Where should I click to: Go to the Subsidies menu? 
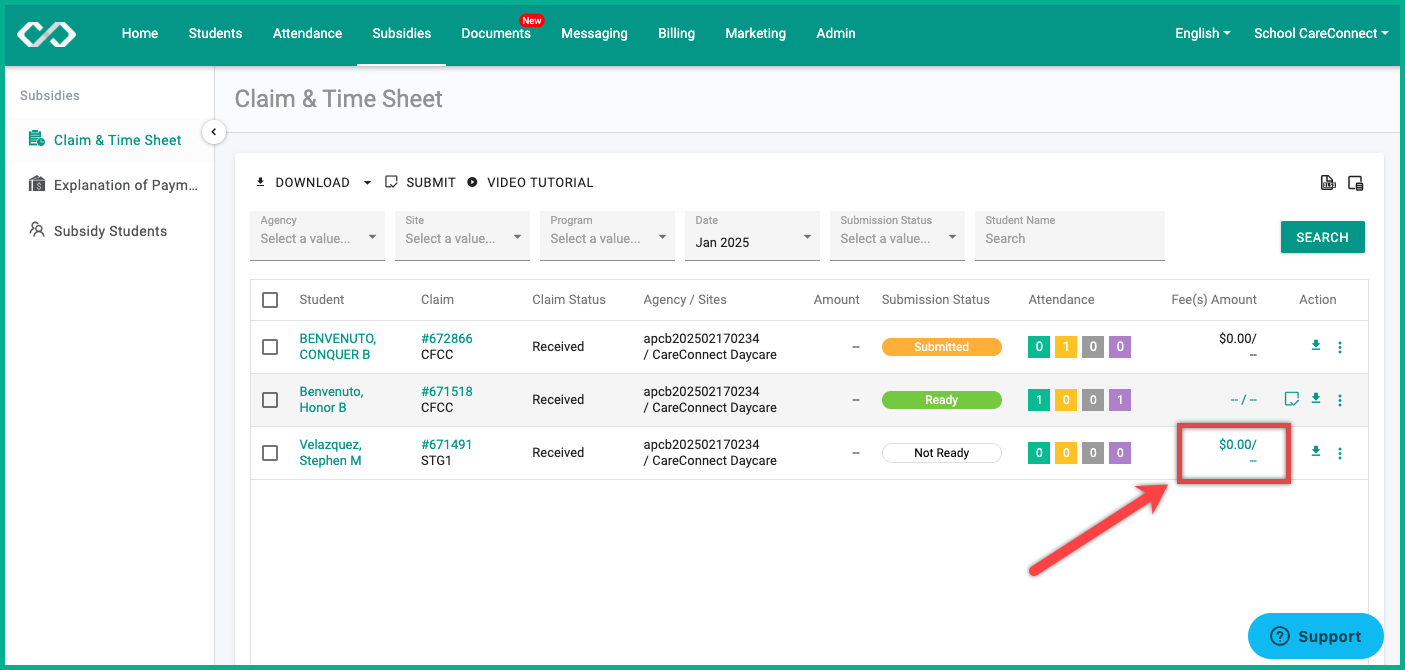tap(402, 33)
